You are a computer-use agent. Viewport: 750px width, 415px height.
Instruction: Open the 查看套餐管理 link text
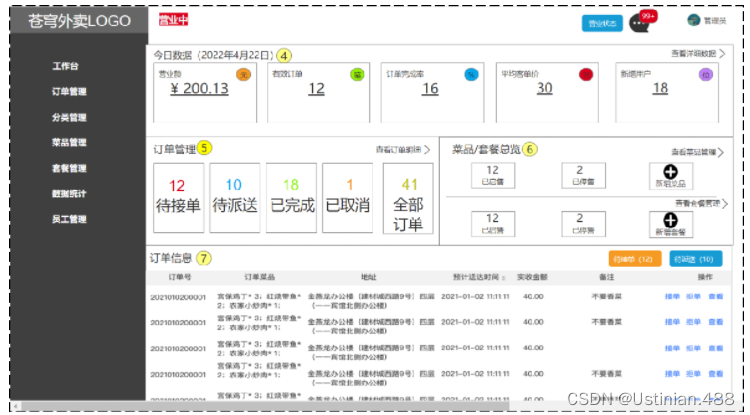click(x=697, y=204)
